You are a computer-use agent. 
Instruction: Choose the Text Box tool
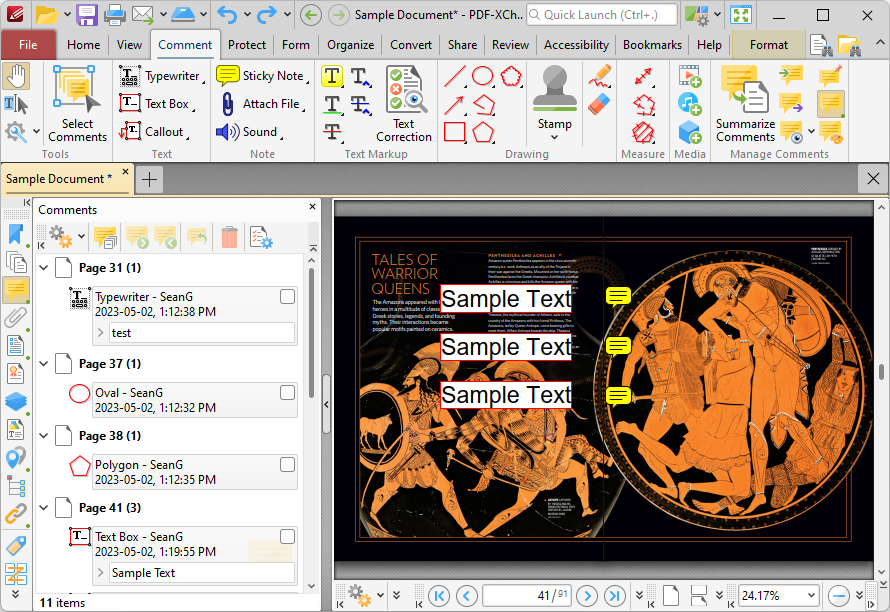pyautogui.click(x=156, y=104)
